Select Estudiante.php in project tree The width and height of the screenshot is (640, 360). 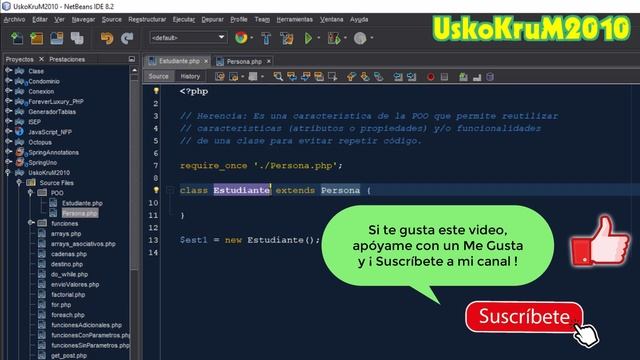[x=82, y=203]
